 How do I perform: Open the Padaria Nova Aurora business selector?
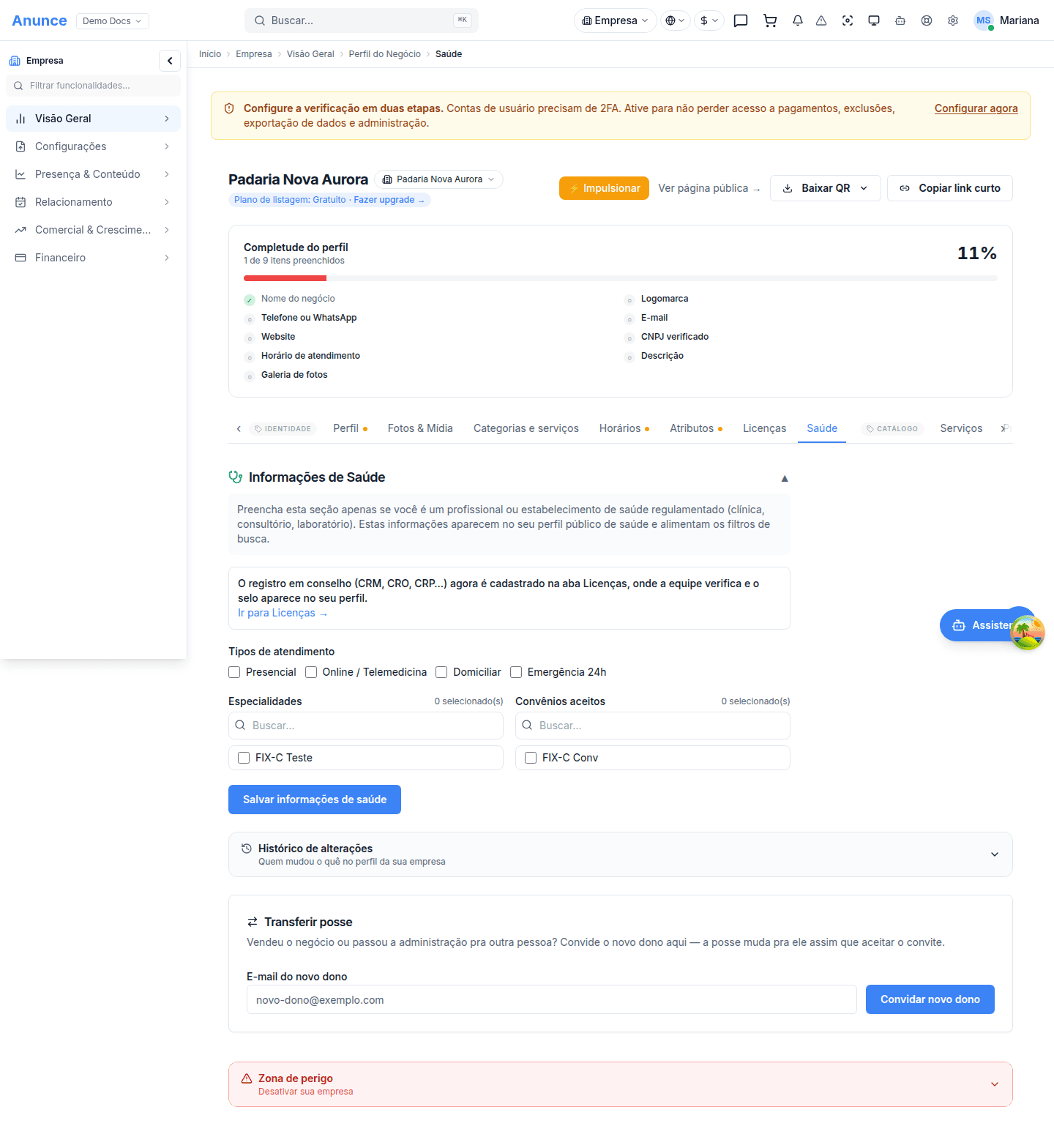(x=439, y=179)
